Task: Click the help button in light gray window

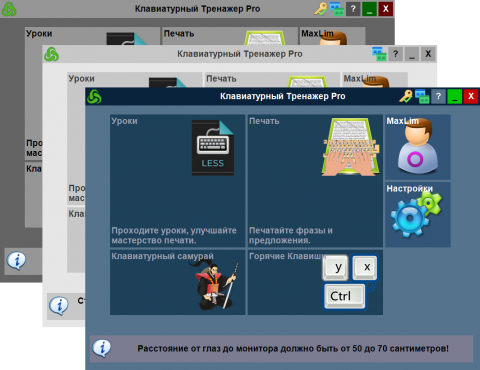Action: (x=395, y=54)
